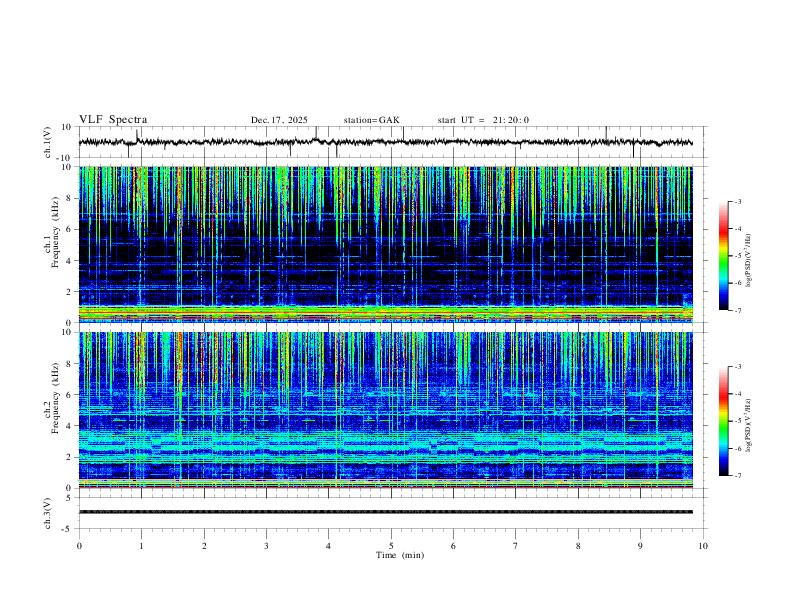This screenshot has width=792, height=612.
Task: Click the ch.1 spectrogram panel
Action: pyautogui.click(x=385, y=244)
